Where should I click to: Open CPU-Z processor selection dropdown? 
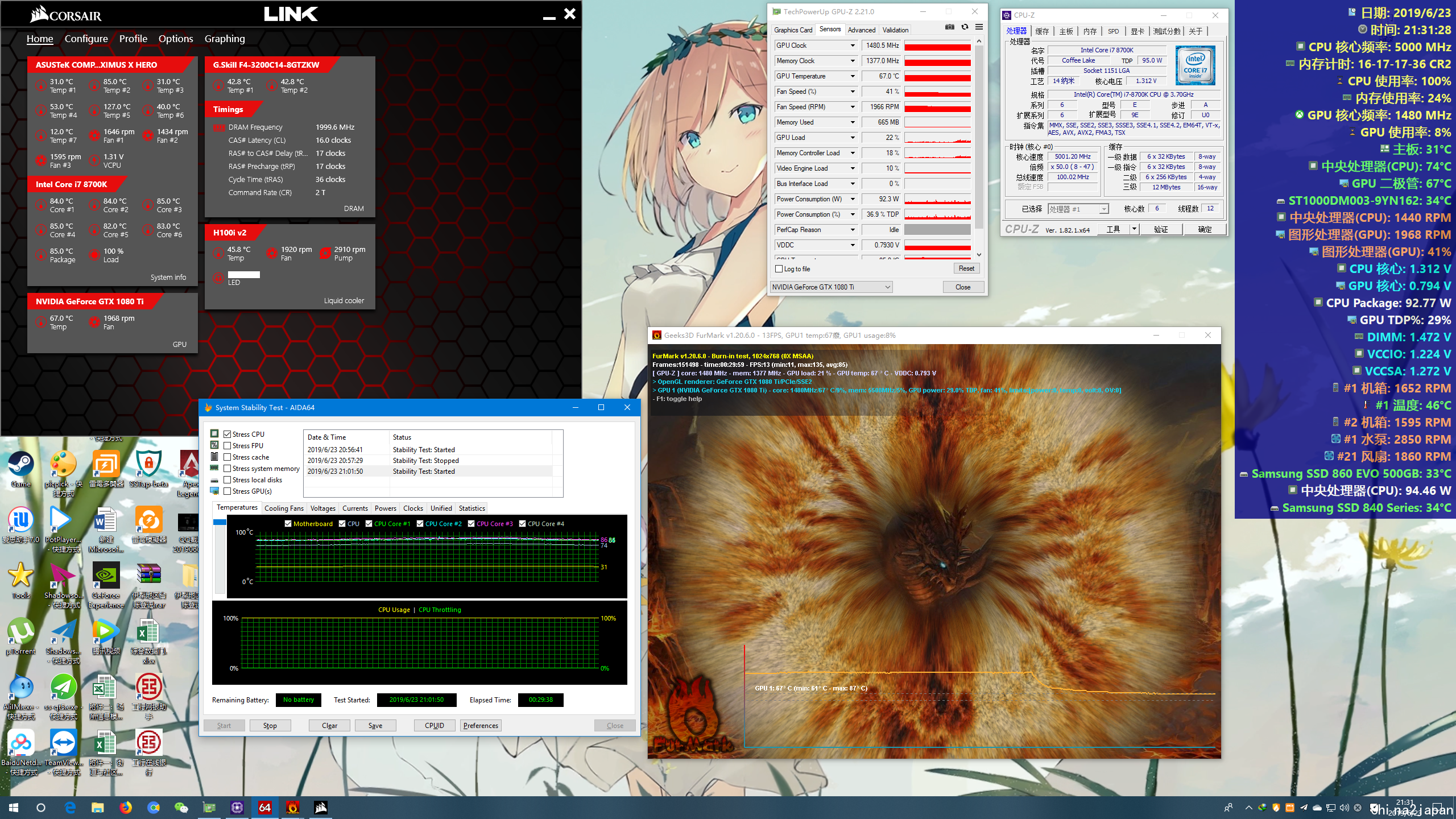point(1078,209)
